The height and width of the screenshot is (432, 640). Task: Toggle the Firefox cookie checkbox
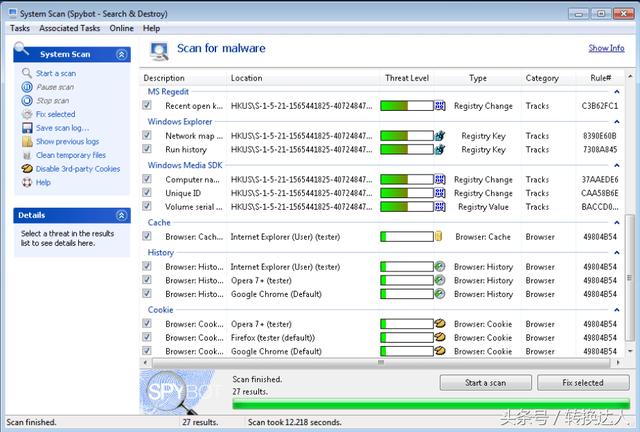[x=147, y=337]
